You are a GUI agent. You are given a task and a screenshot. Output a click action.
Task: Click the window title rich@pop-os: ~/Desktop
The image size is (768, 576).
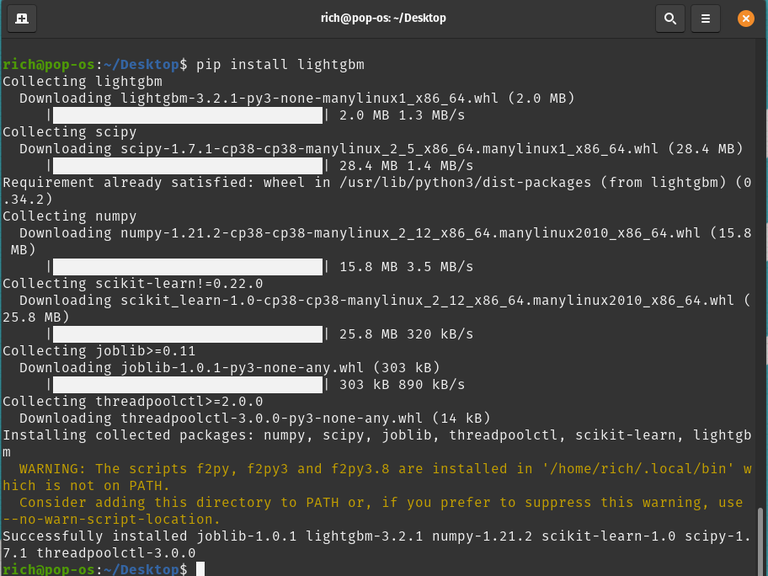[x=384, y=18]
